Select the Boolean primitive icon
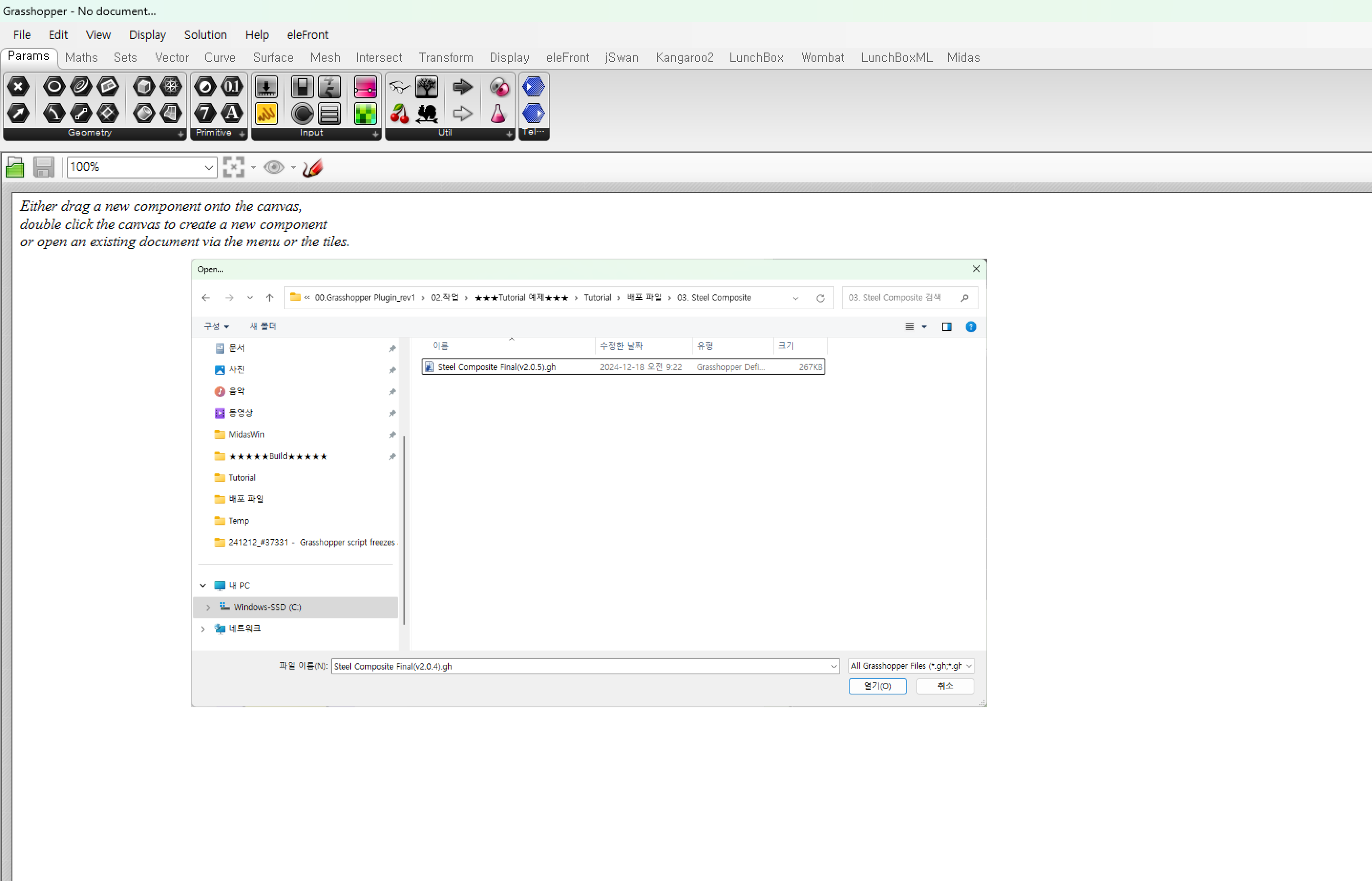The height and width of the screenshot is (881, 1372). [x=205, y=86]
